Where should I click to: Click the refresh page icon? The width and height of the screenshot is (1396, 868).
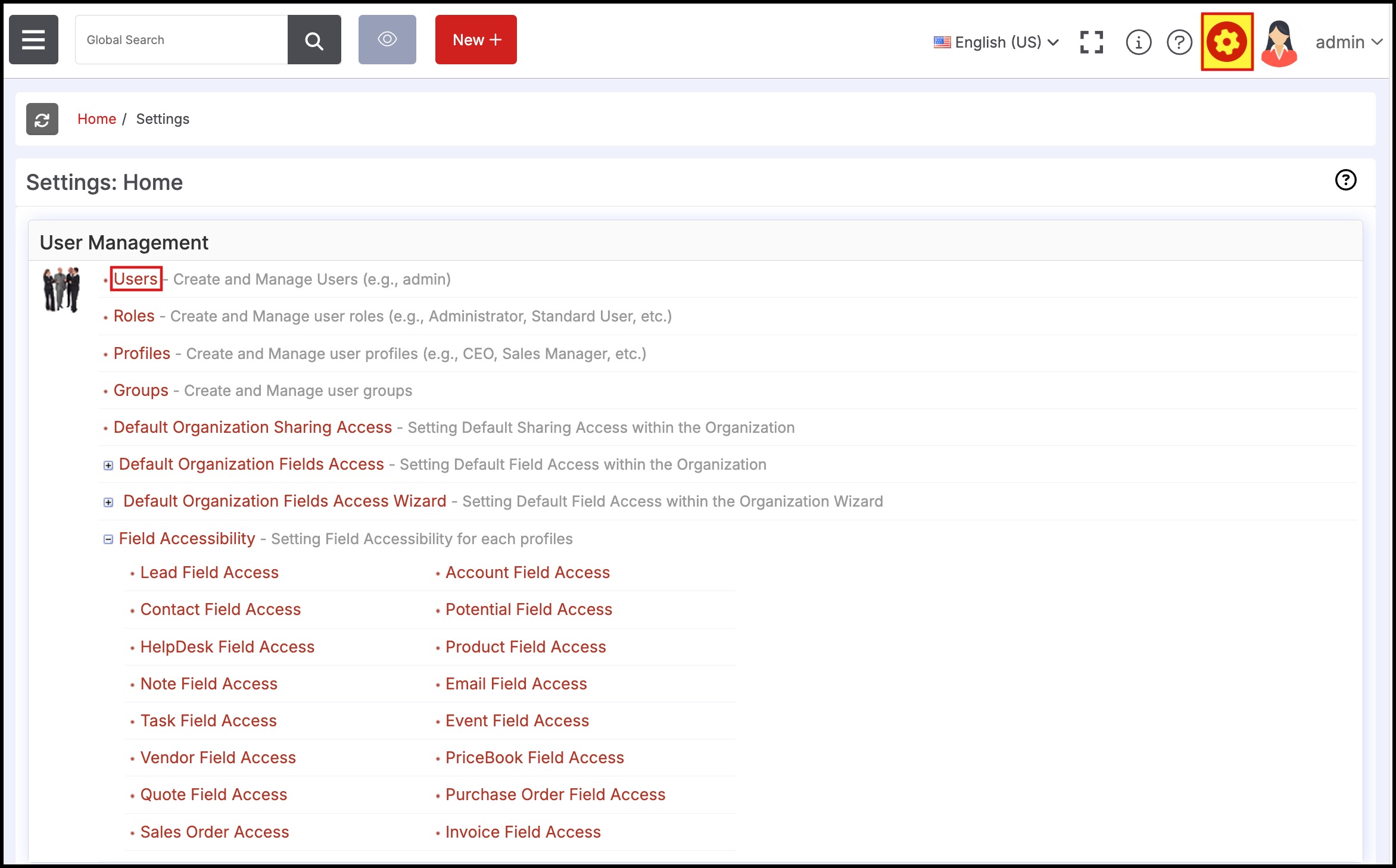point(42,119)
